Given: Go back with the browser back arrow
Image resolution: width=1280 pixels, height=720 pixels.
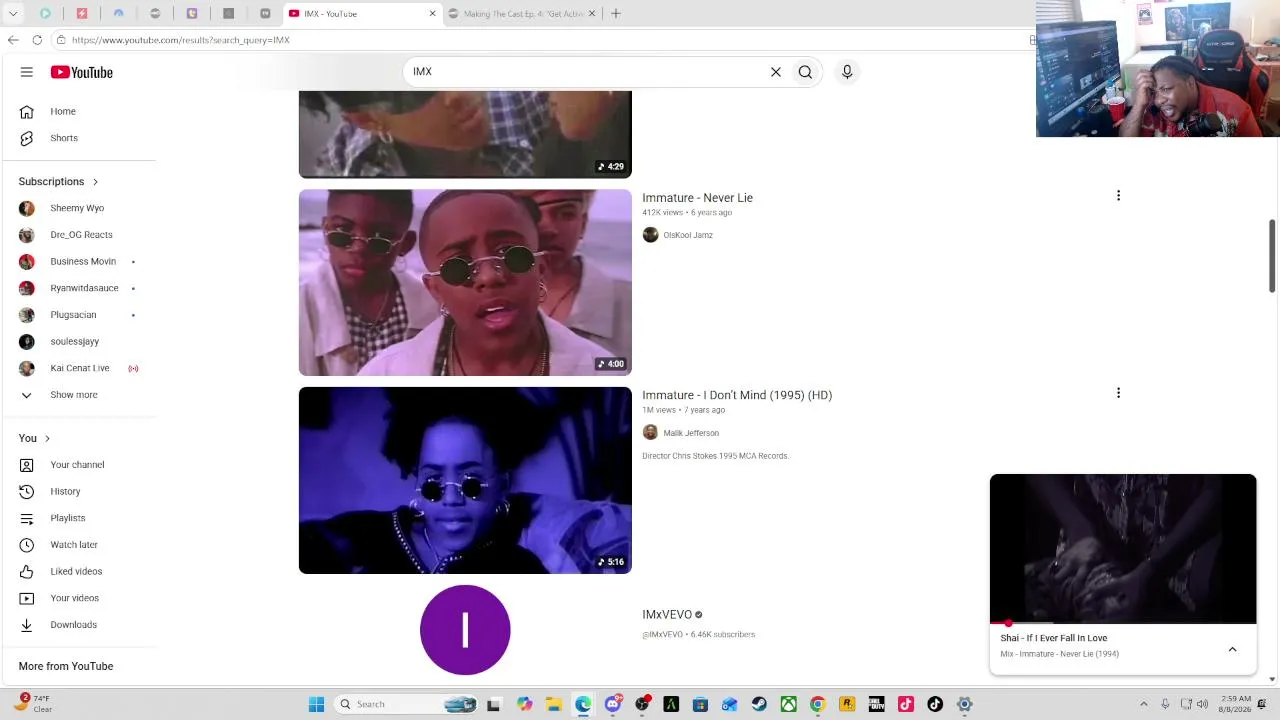Looking at the screenshot, I should (x=13, y=40).
